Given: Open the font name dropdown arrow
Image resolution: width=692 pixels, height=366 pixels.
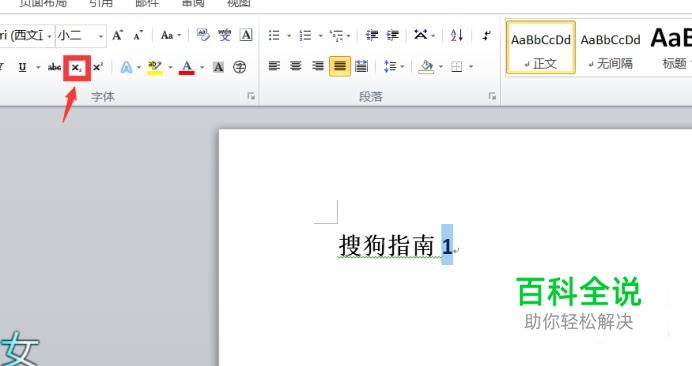Looking at the screenshot, I should [49, 36].
